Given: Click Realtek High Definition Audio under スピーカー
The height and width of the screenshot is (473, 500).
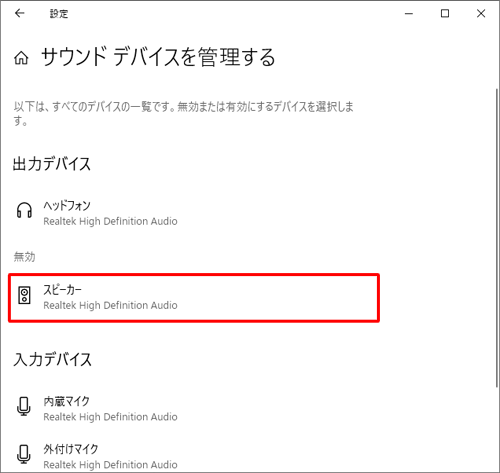Looking at the screenshot, I should click(110, 305).
